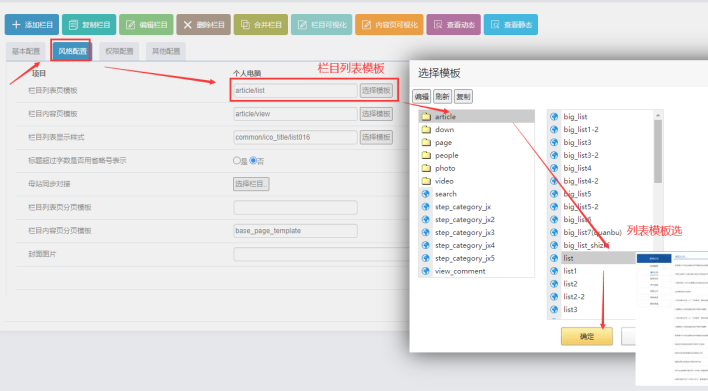Click 选择模板 beside article/view field
708x391 pixels.
(x=376, y=114)
